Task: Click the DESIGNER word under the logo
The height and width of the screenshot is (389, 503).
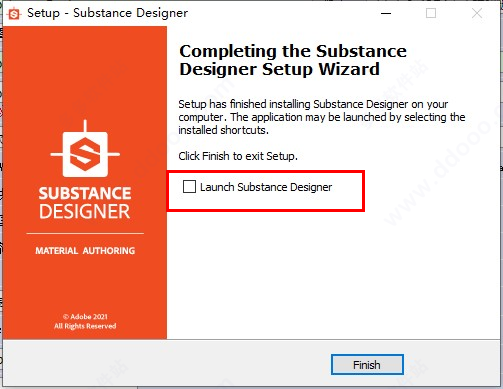Action: click(85, 211)
